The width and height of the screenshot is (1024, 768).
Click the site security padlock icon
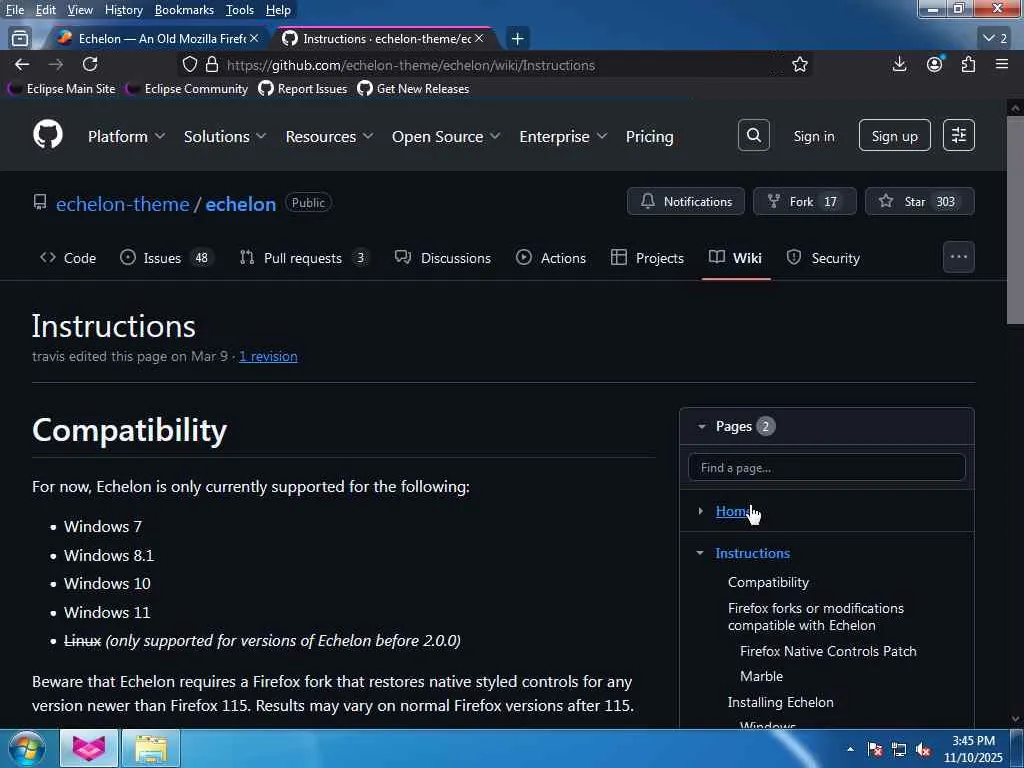(x=212, y=65)
